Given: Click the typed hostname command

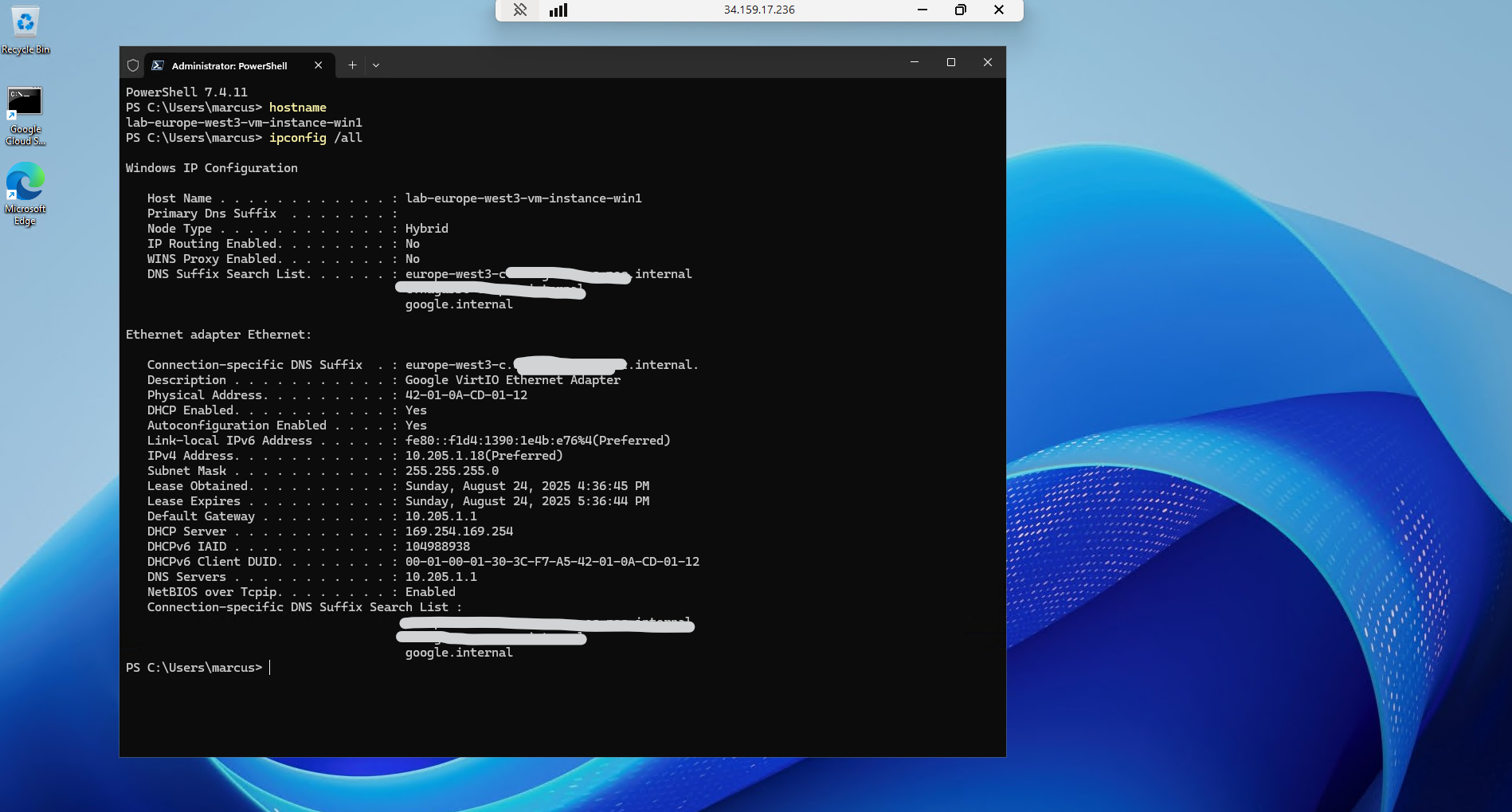Looking at the screenshot, I should [x=298, y=108].
